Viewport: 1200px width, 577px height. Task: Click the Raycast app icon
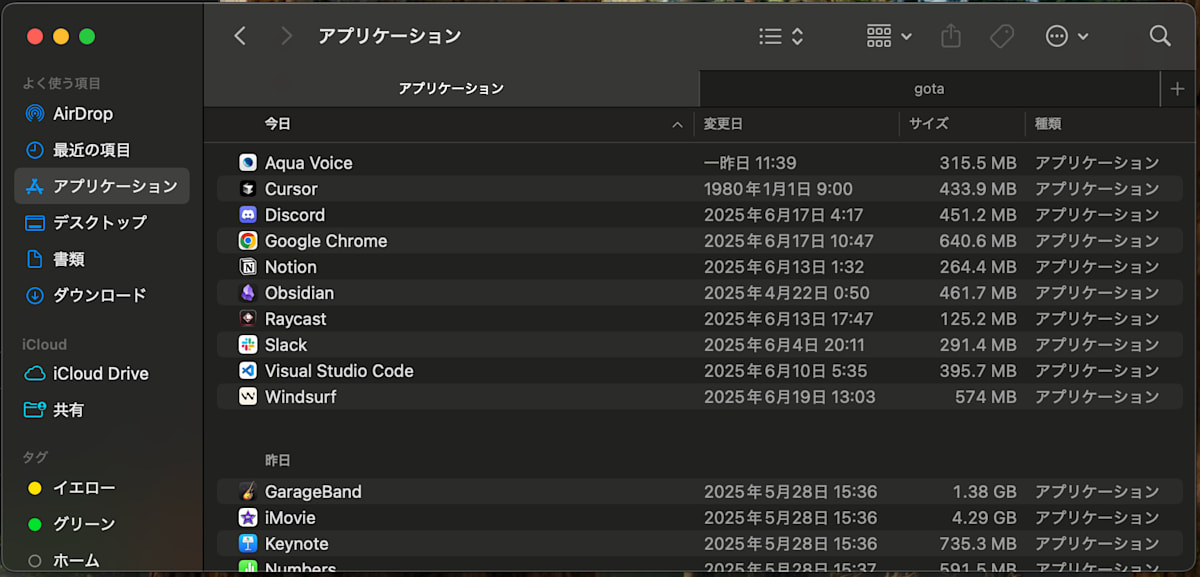click(248, 319)
